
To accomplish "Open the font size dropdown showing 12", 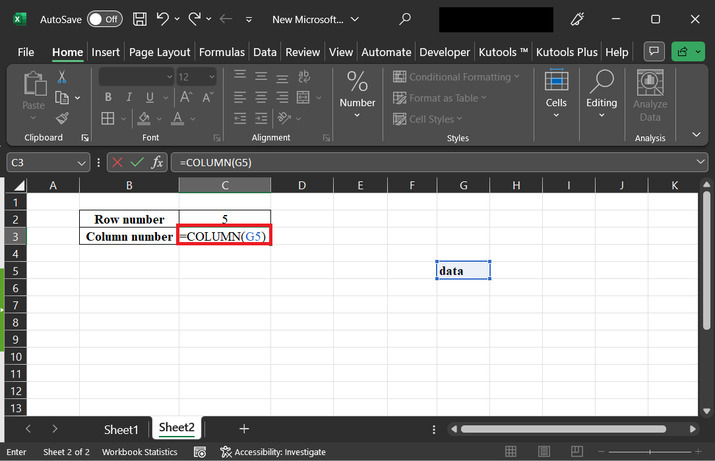I will (x=212, y=77).
